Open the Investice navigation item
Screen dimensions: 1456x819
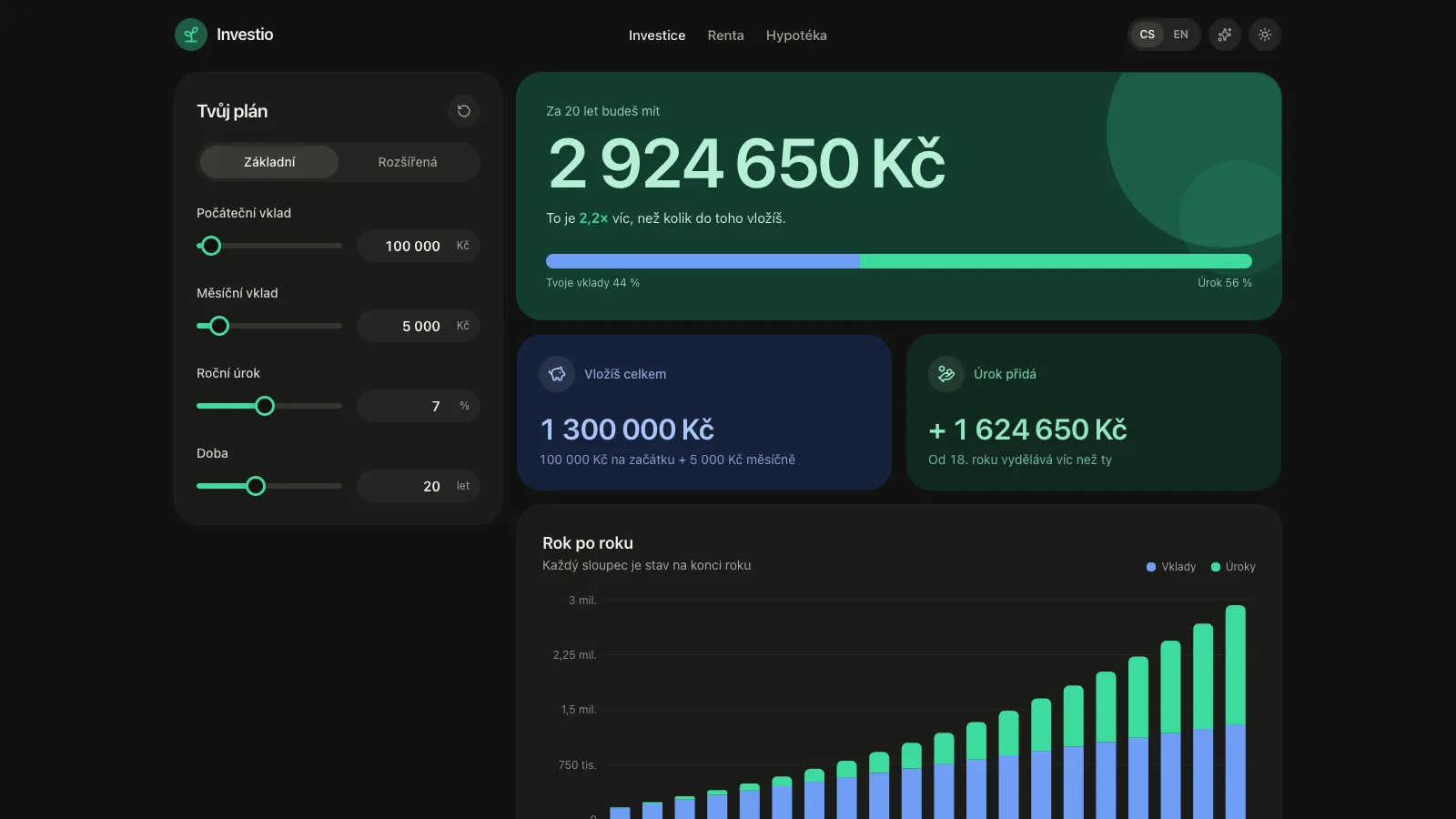coord(657,35)
